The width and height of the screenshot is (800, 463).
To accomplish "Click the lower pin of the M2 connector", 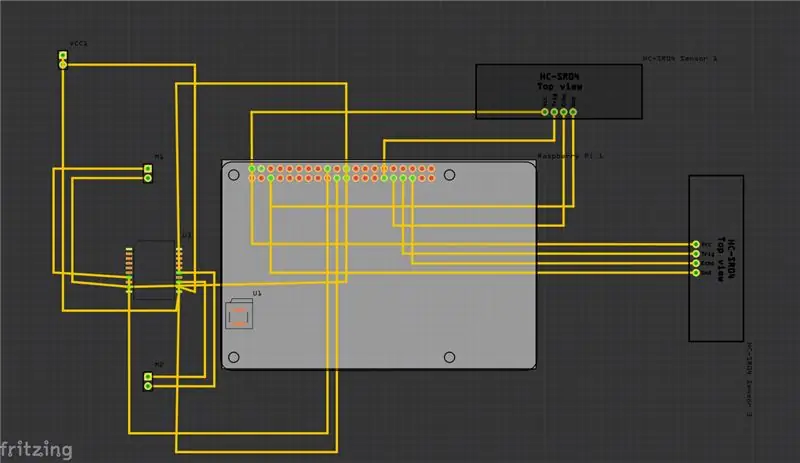I will [x=148, y=386].
